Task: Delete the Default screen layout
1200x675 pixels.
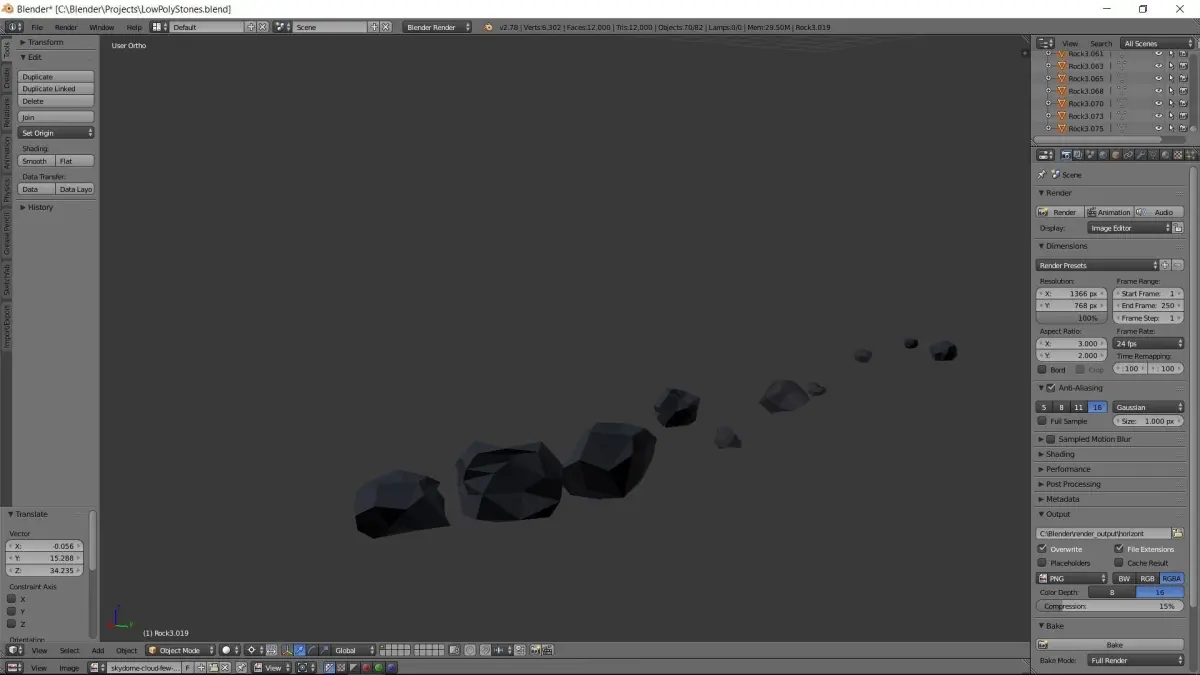Action: click(x=263, y=27)
